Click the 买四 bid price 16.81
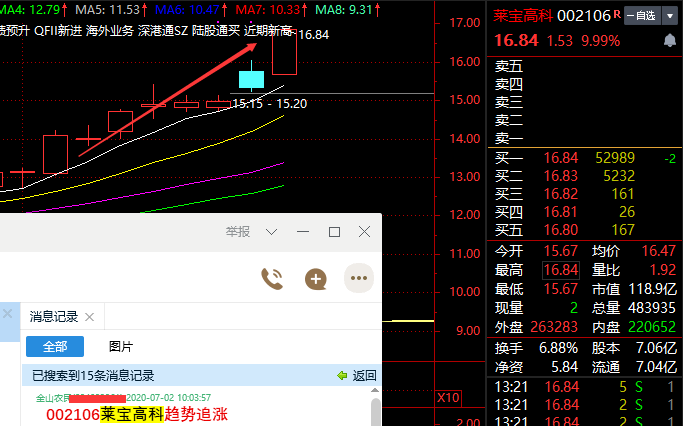Image resolution: width=683 pixels, height=426 pixels. [561, 212]
